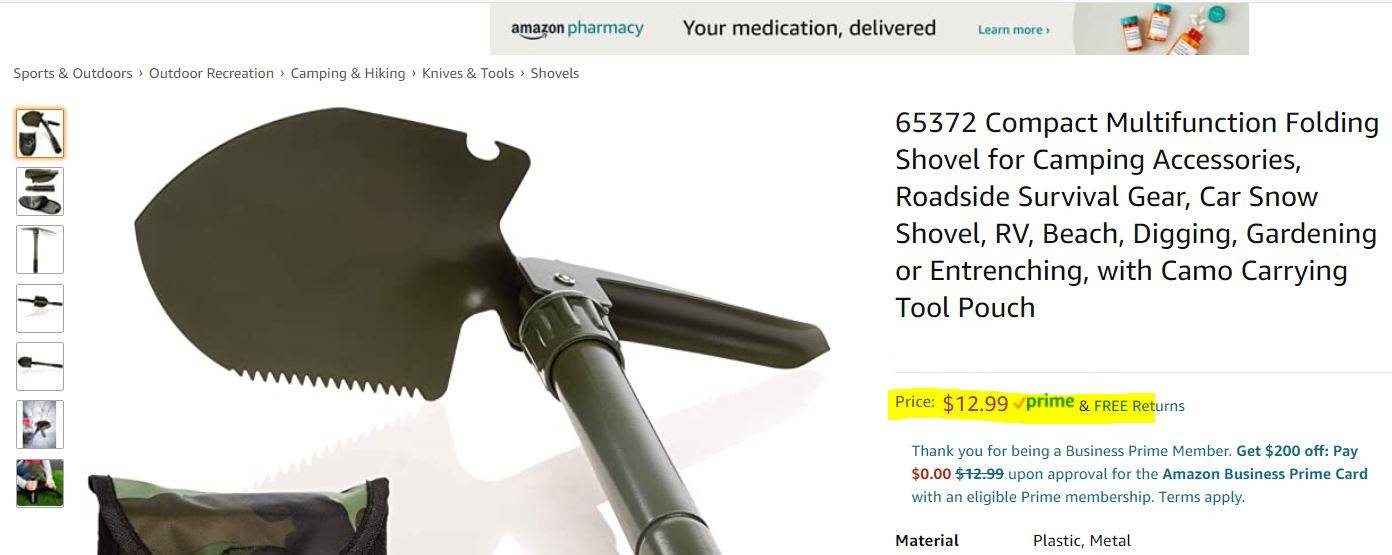
Task: Select the fourth product thumbnail
Action: [40, 308]
